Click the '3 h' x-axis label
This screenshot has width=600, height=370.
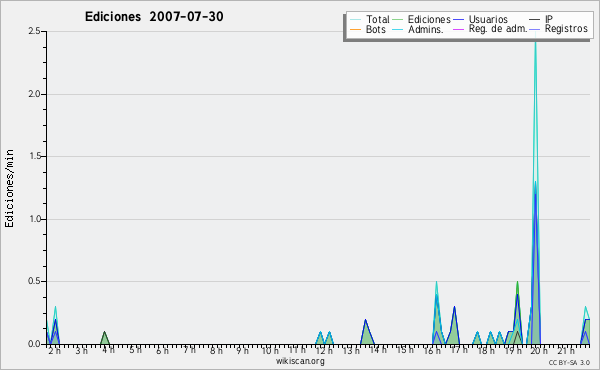click(81, 350)
